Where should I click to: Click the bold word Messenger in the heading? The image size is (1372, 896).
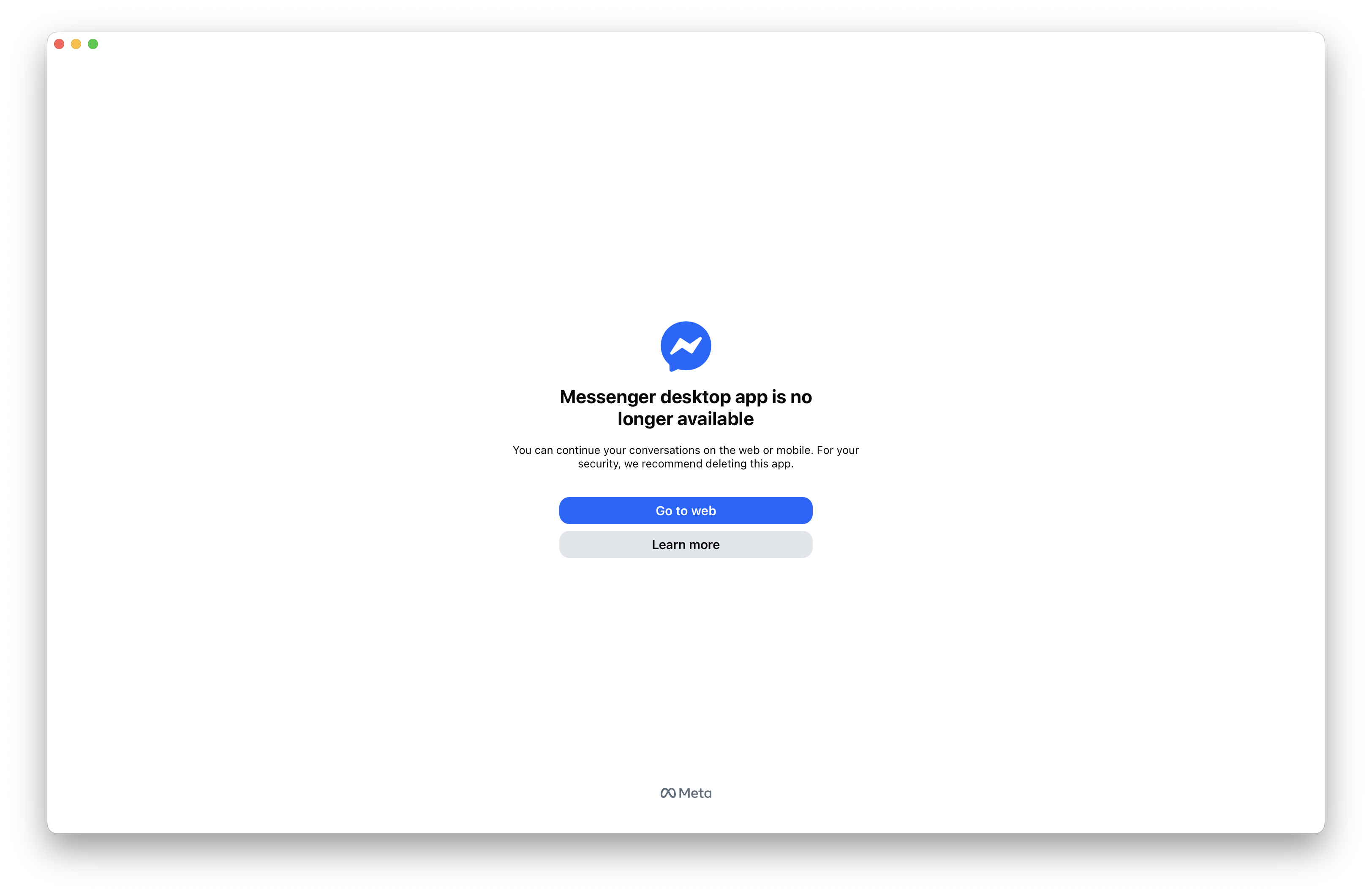[607, 397]
